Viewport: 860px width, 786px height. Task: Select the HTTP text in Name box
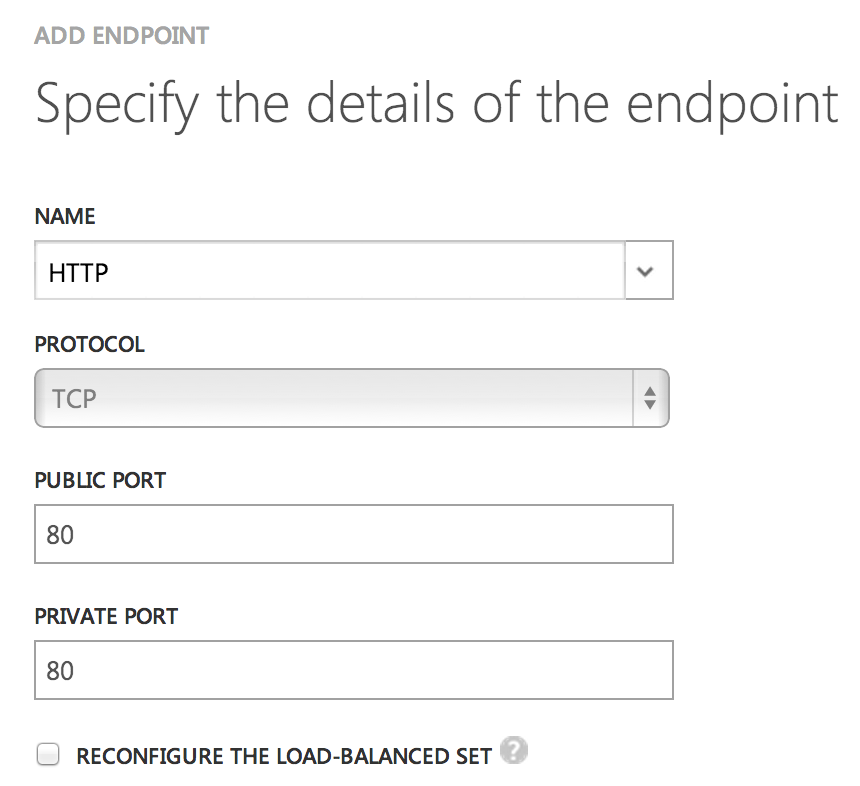[78, 272]
